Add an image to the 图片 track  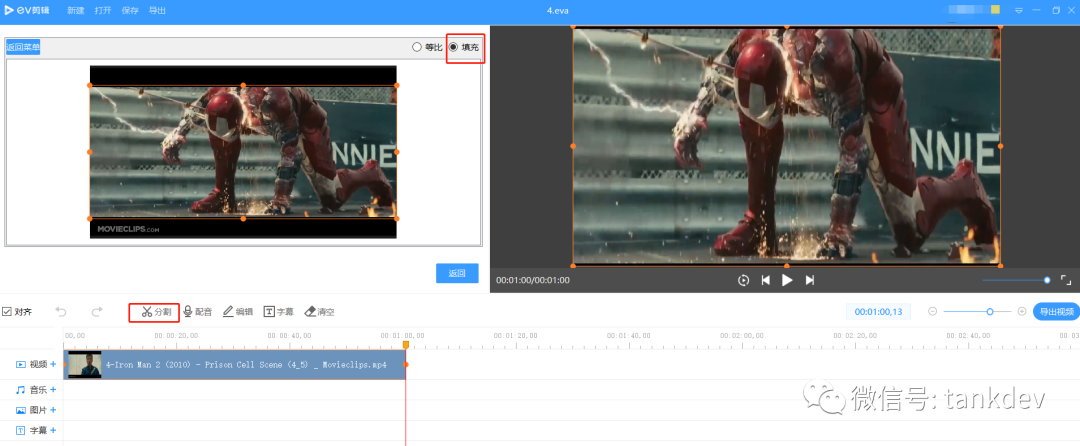53,410
